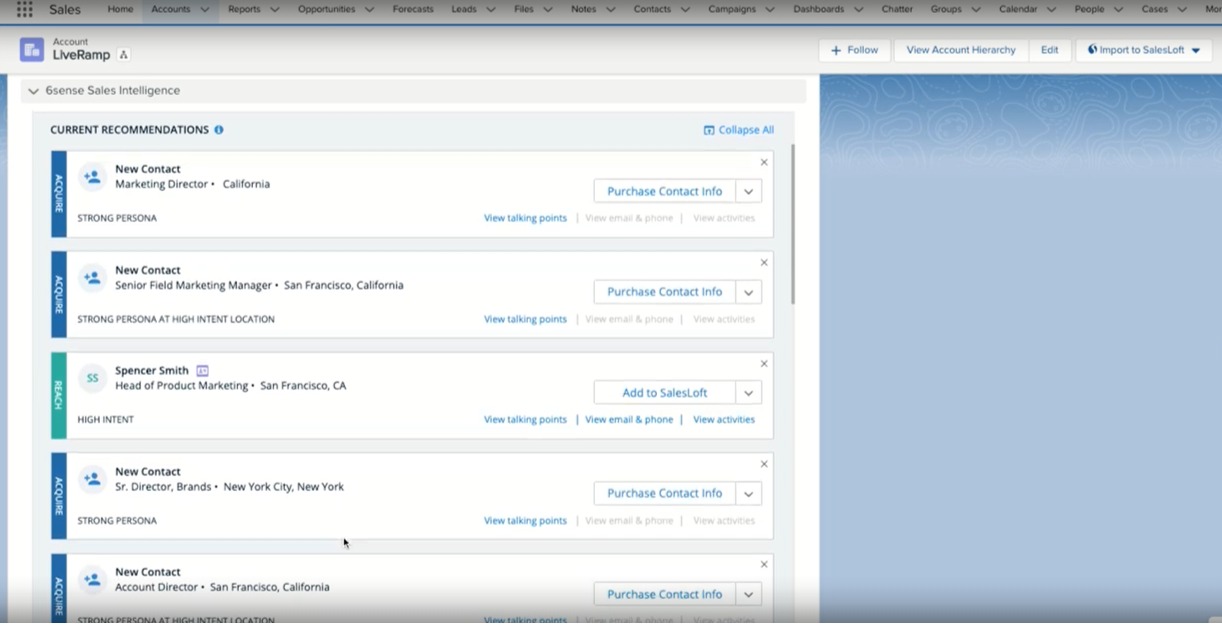1222x630 pixels.
Task: Click Collapse All recommendations
Action: pyautogui.click(x=738, y=130)
